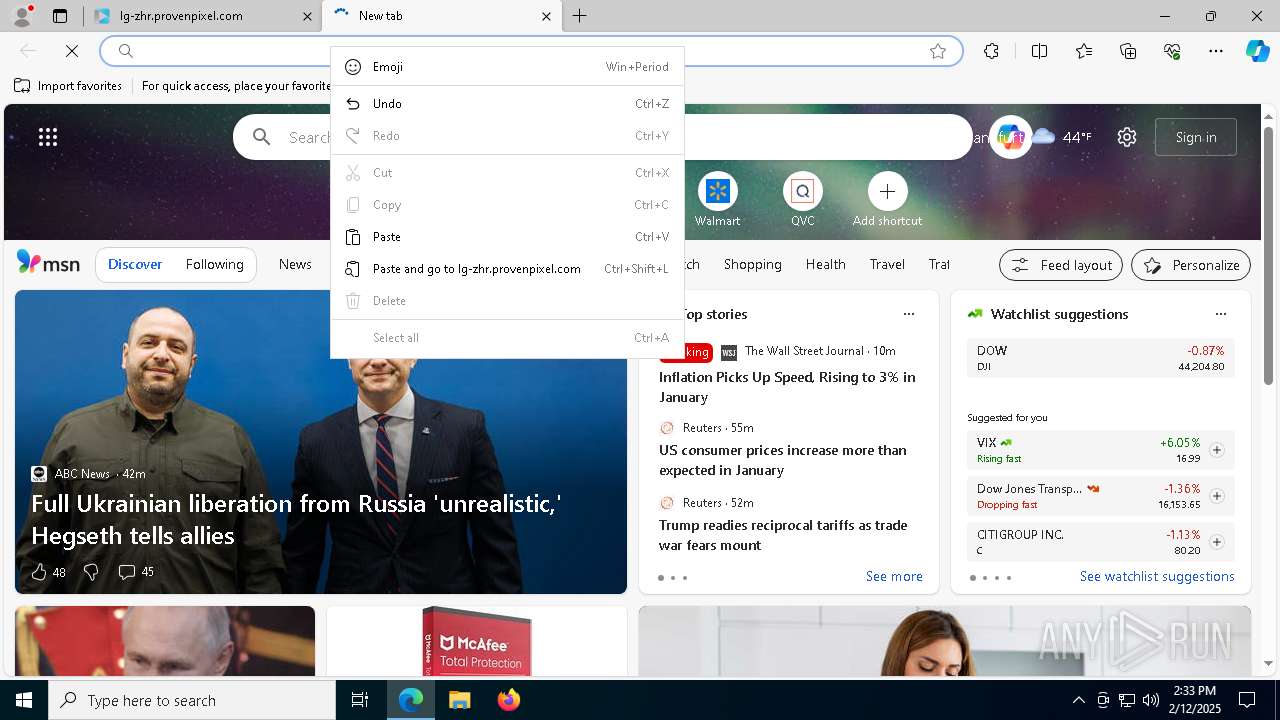Open File Explorer from the taskbar
Image resolution: width=1280 pixels, height=720 pixels.
pos(459,700)
